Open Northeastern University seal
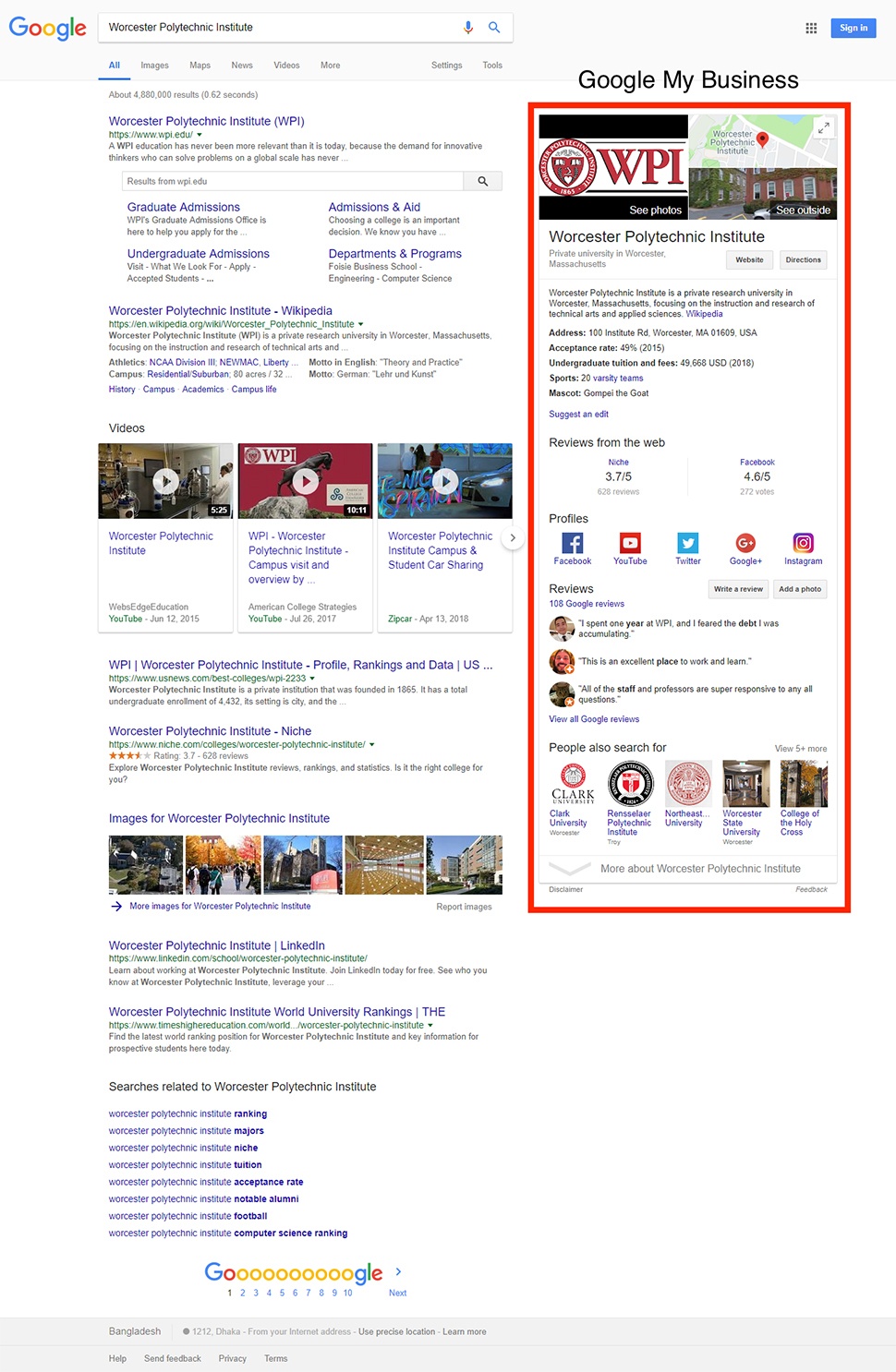The image size is (896, 1372). click(688, 784)
